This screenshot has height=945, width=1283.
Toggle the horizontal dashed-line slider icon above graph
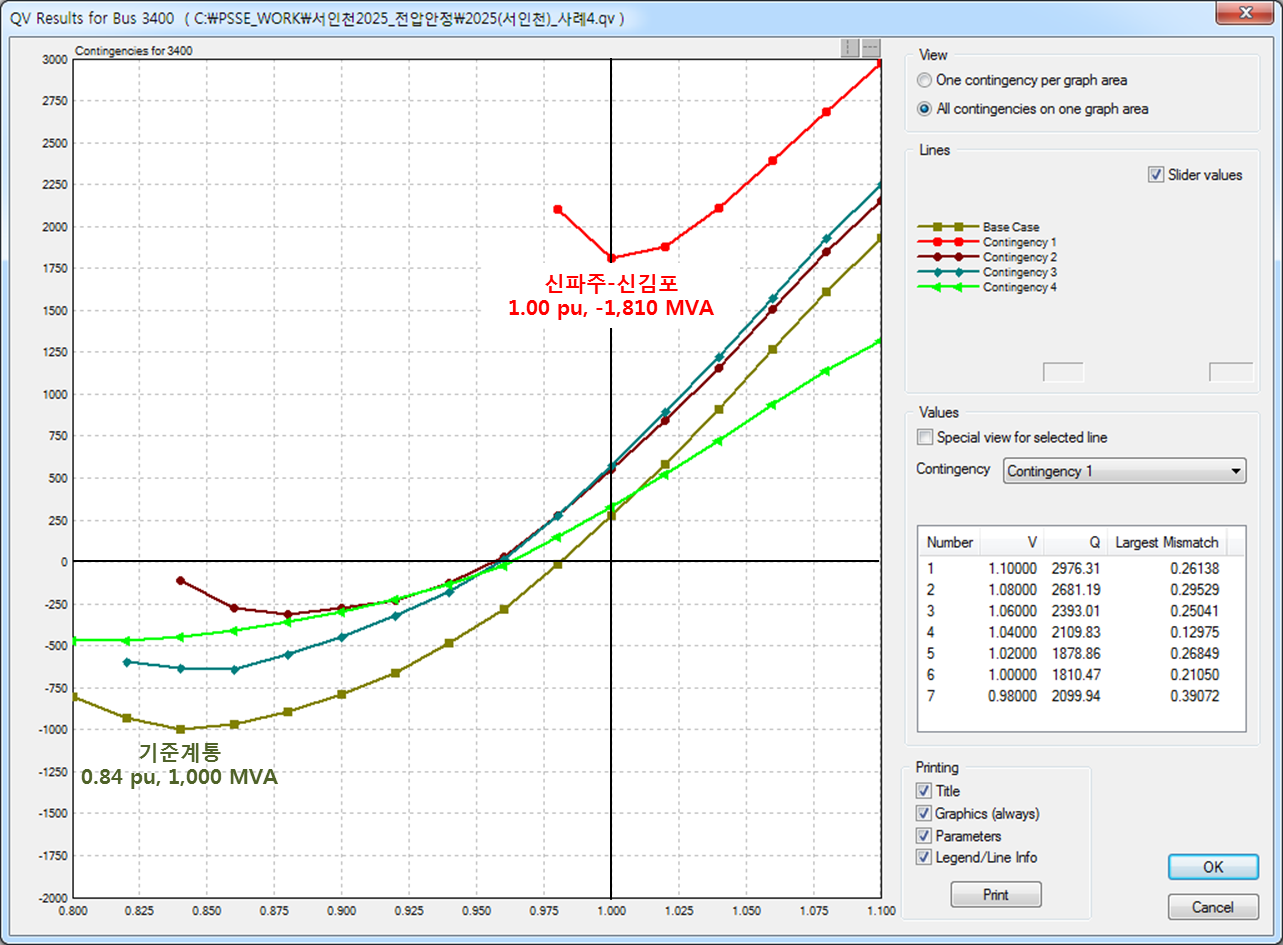(x=871, y=48)
